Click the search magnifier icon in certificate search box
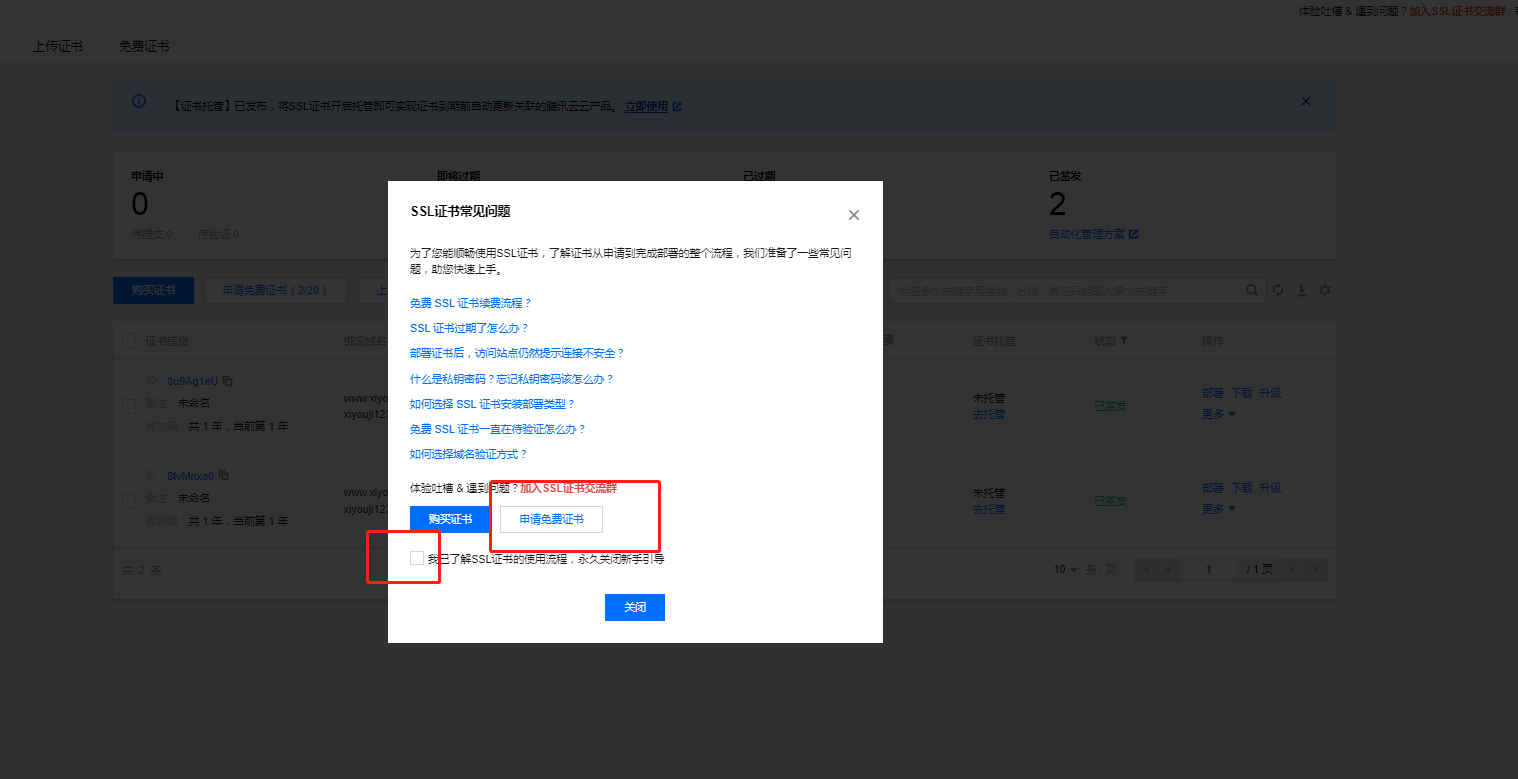Screen dimensions: 1518x779 1251,291
